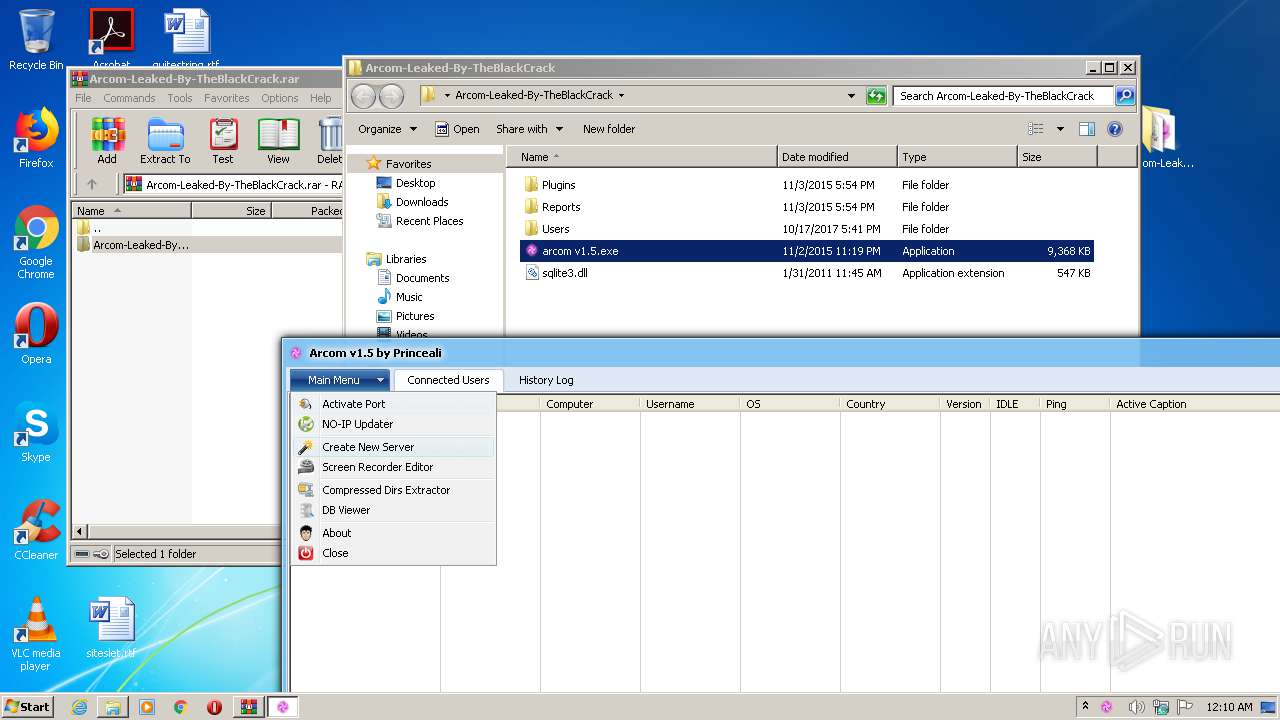Open Explorer address history dropdown
The image size is (1280, 720).
point(851,96)
